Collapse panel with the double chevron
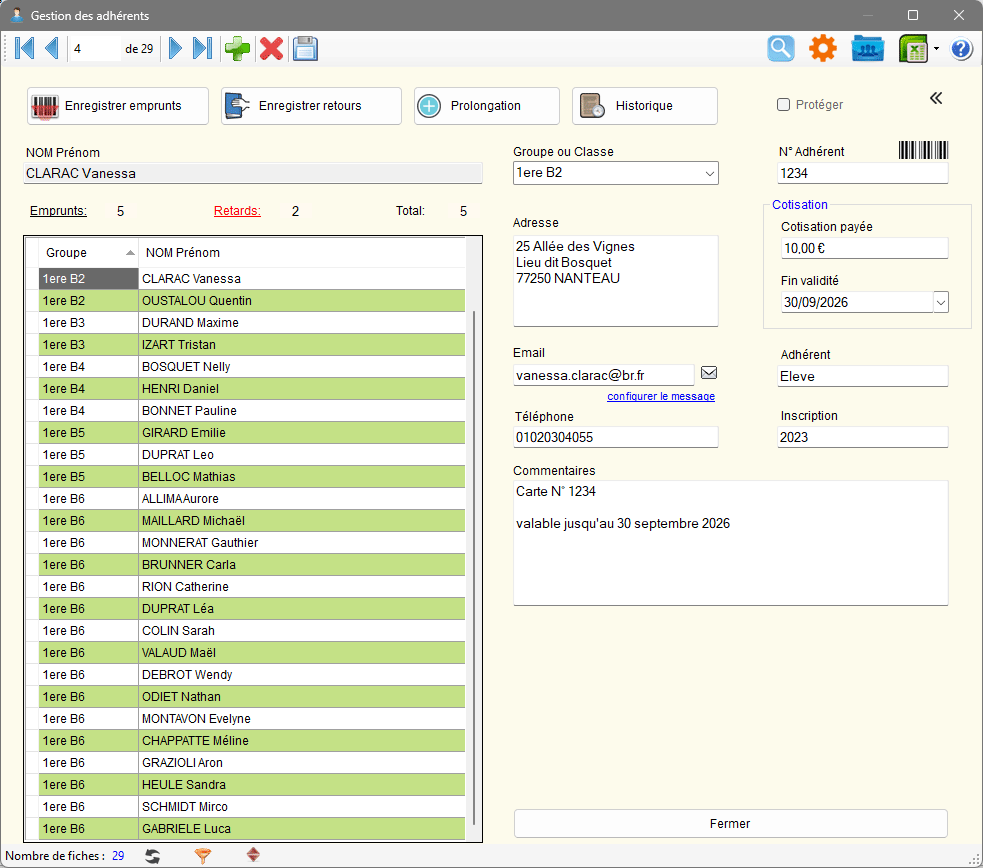 click(936, 98)
